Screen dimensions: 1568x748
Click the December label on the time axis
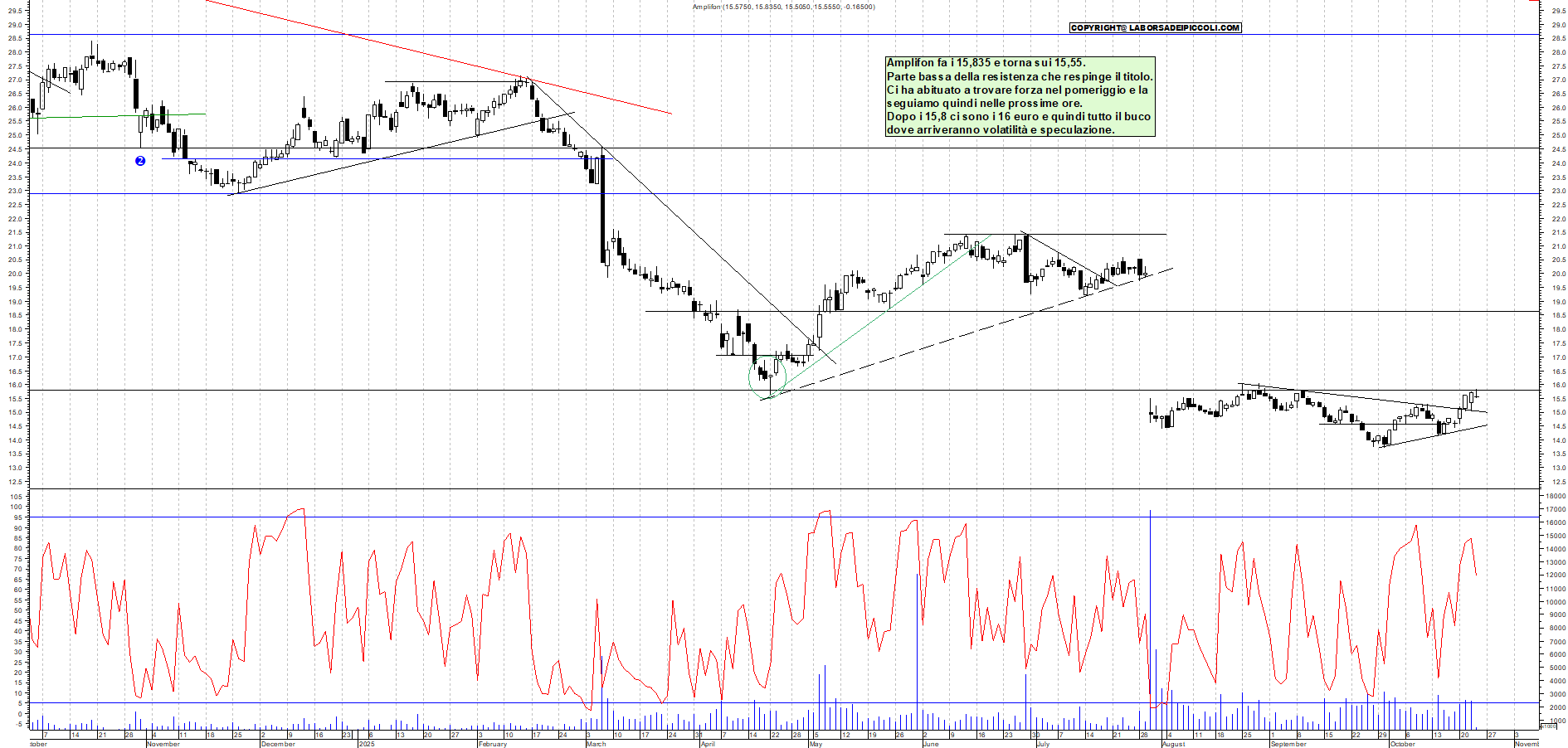point(278,744)
